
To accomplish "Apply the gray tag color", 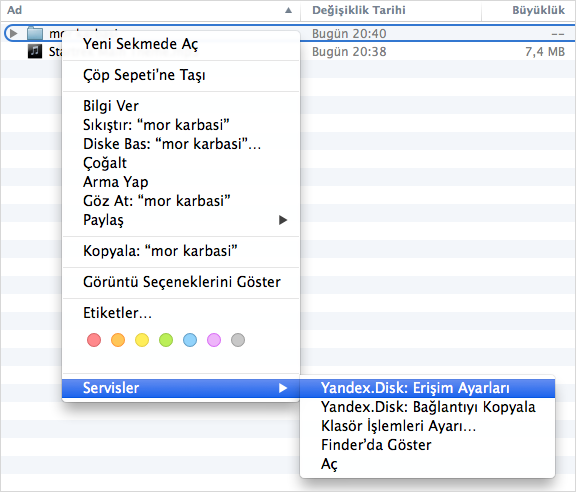I will (238, 340).
